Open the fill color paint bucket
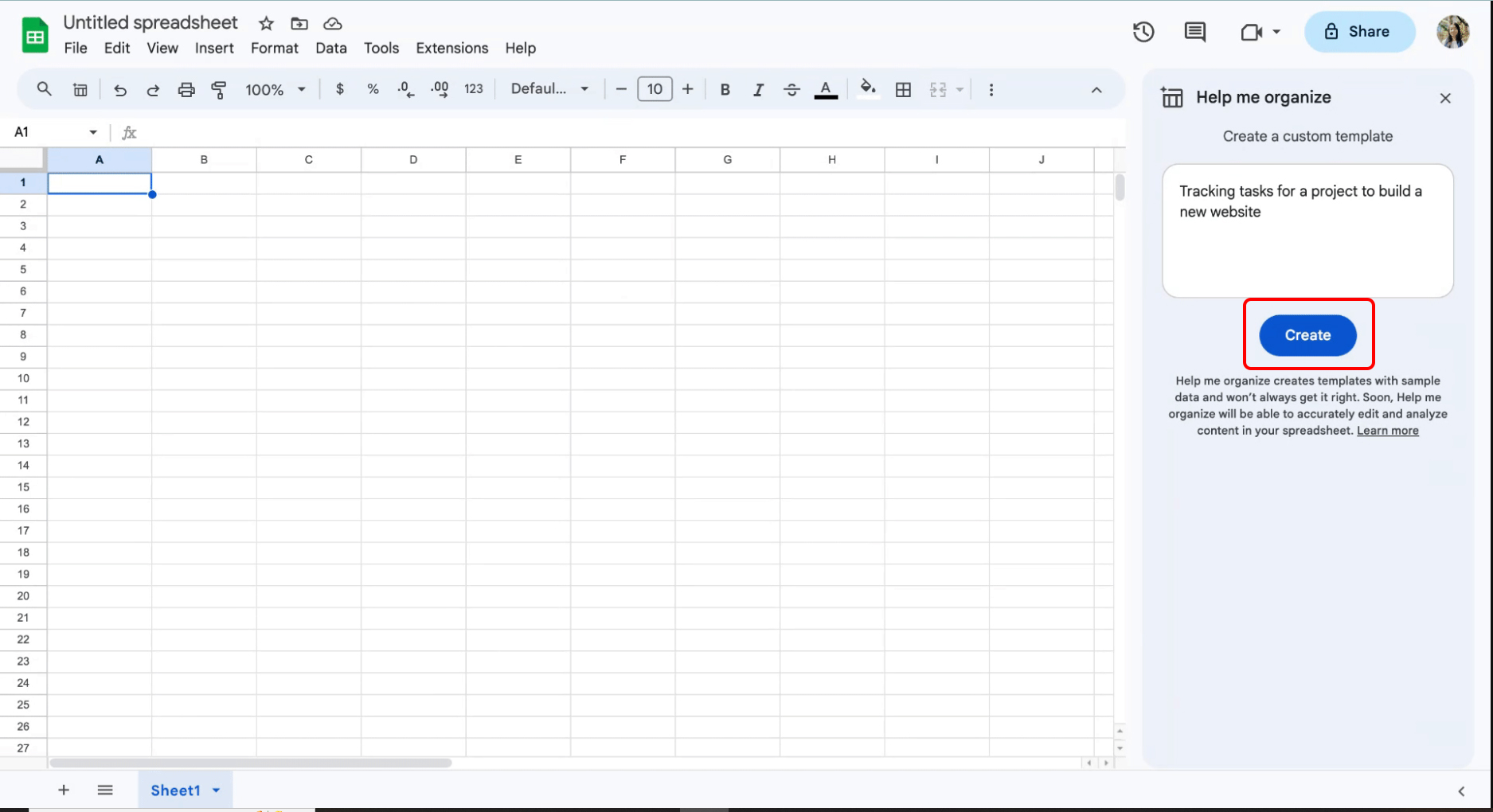The image size is (1493, 812). [868, 88]
